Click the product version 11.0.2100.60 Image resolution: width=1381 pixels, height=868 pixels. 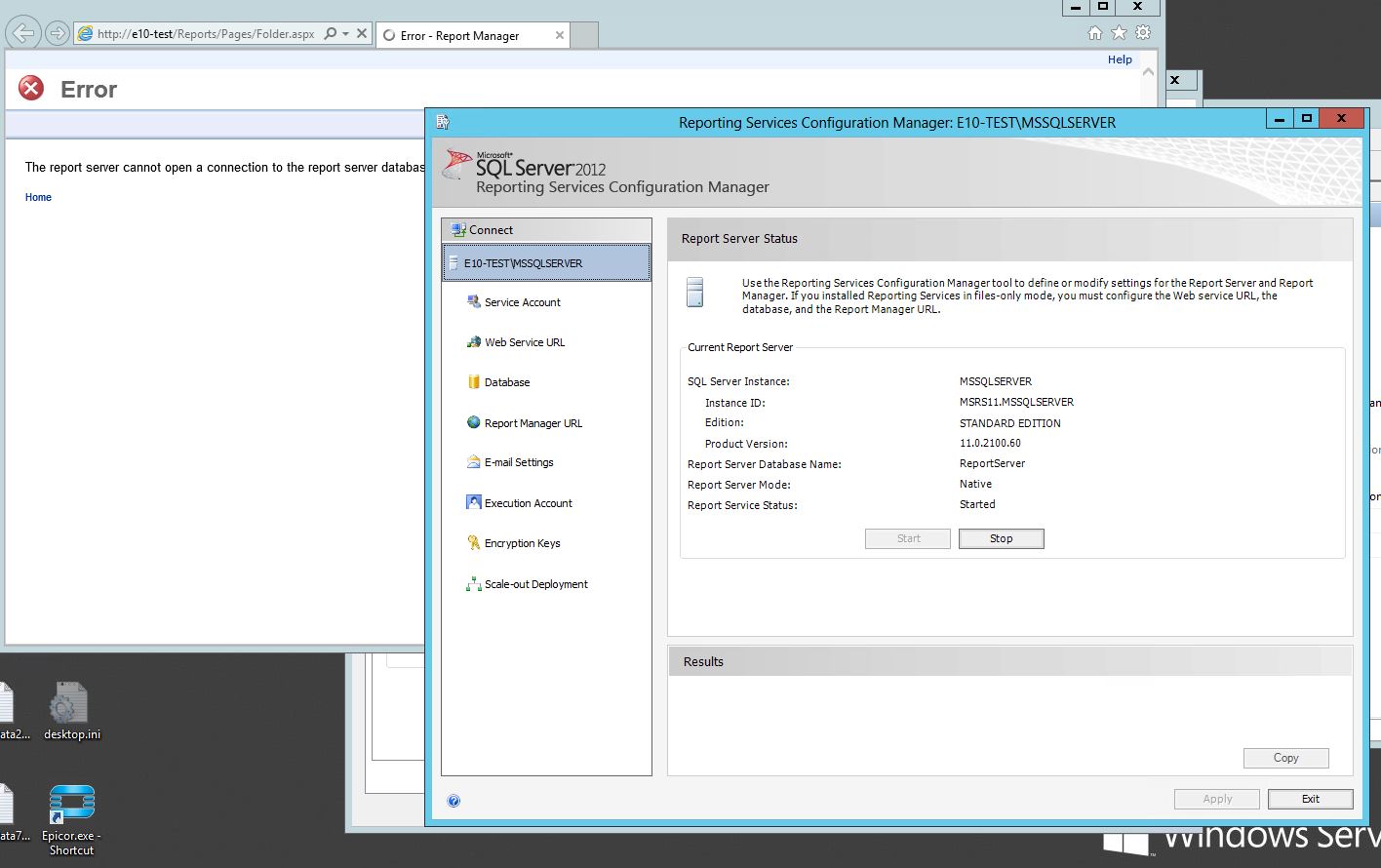click(990, 444)
